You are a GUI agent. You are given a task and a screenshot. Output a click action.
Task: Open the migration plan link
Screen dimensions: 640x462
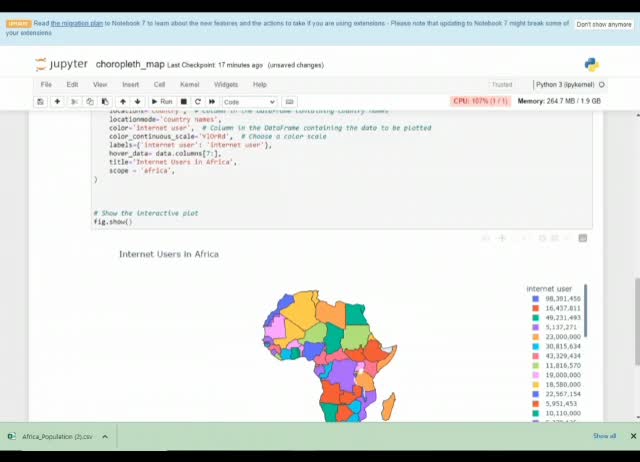coord(77,23)
